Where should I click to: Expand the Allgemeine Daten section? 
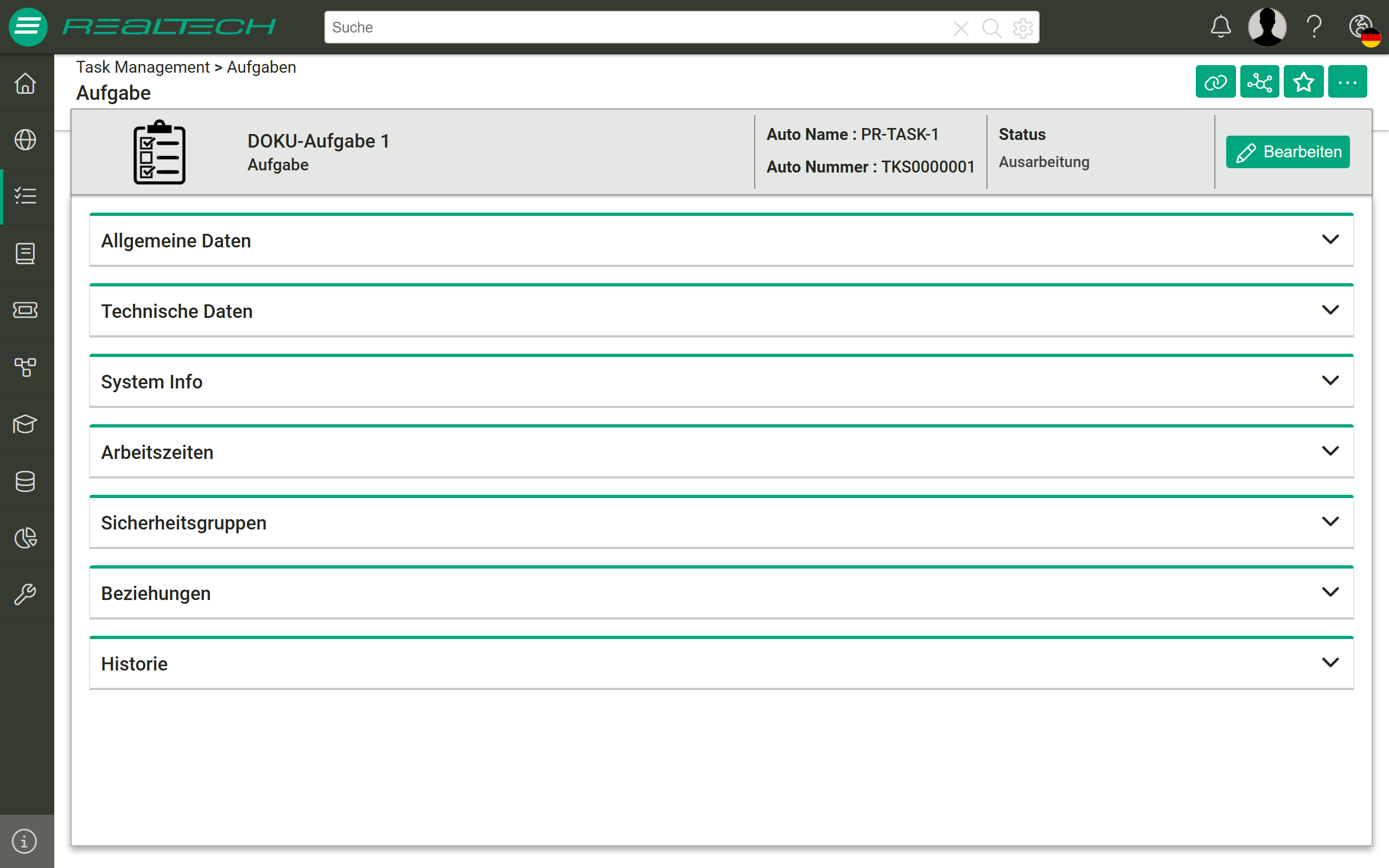pos(722,240)
